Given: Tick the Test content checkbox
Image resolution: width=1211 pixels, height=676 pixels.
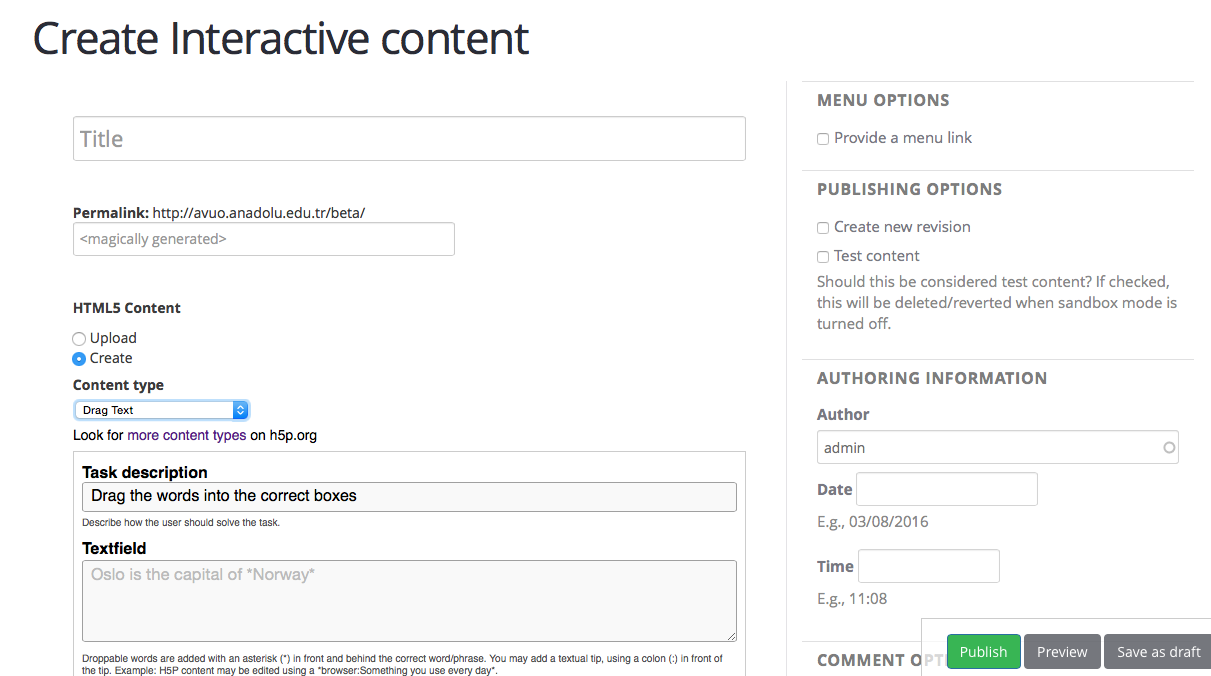Looking at the screenshot, I should tap(823, 257).
